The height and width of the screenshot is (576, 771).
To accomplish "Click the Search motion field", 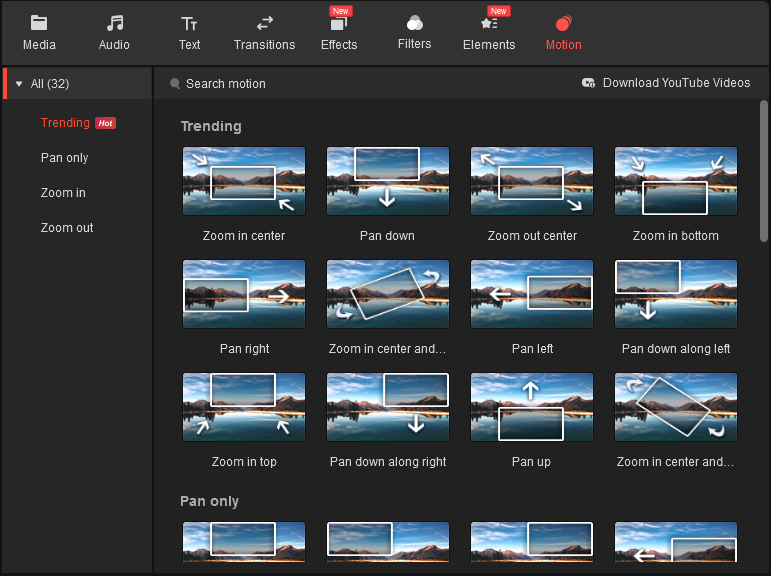I will point(226,84).
